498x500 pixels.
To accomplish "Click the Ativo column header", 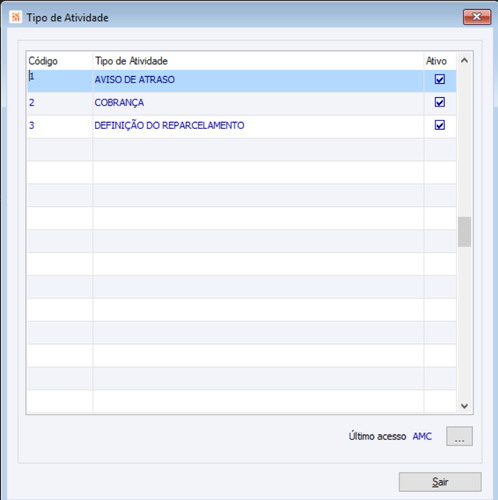I will [x=440, y=61].
